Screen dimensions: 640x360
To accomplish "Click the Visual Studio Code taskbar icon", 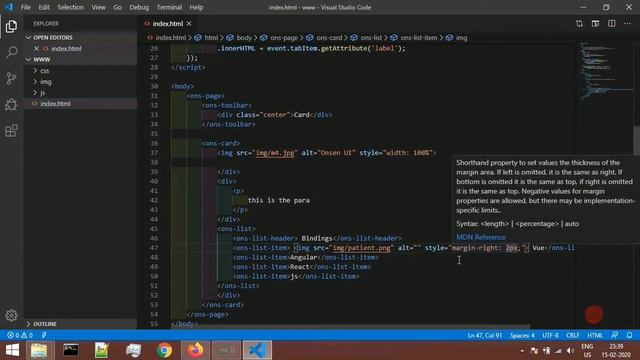I will coord(258,350).
